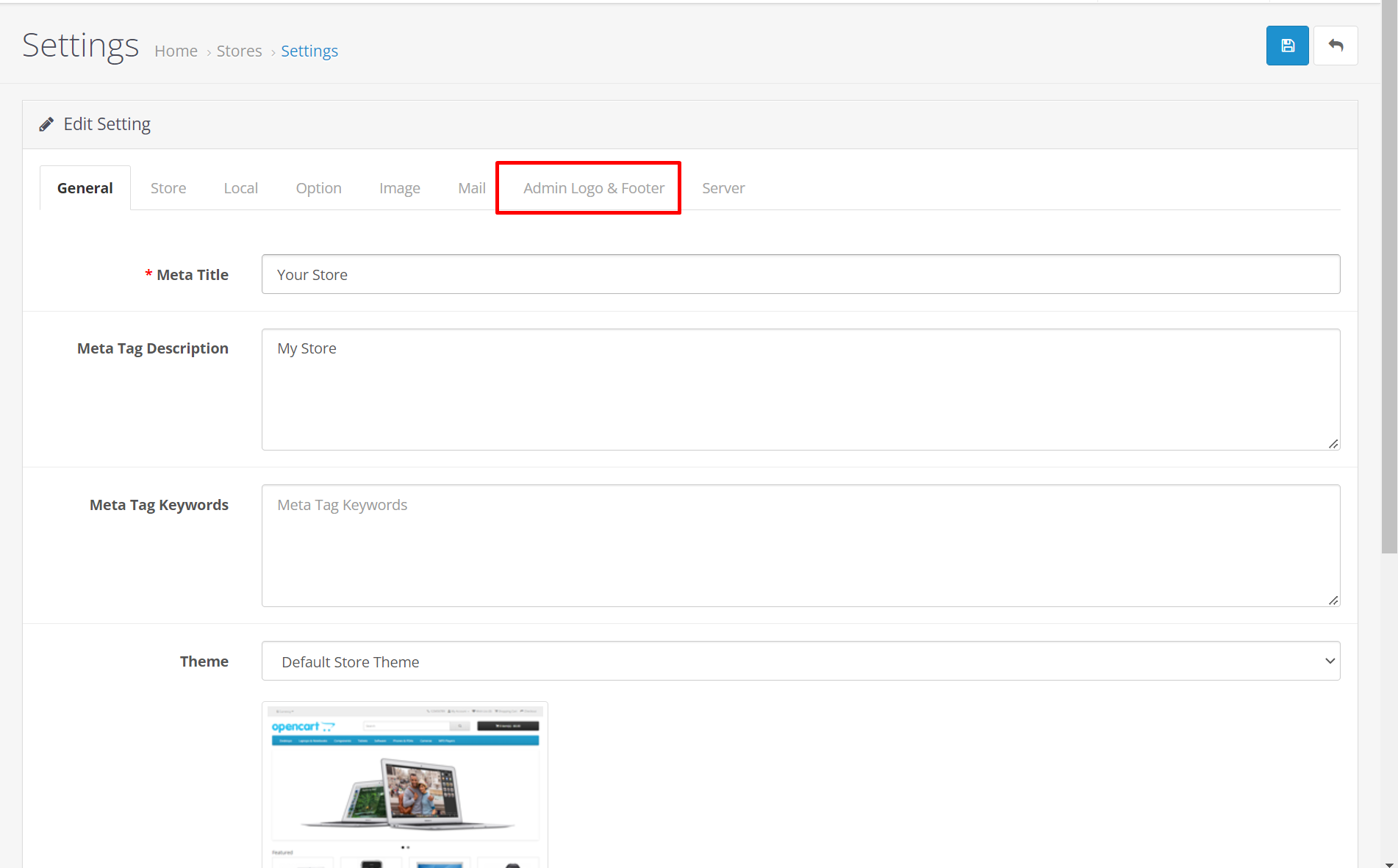Select the General tab
Screen dimensions: 1398x868
coord(85,188)
